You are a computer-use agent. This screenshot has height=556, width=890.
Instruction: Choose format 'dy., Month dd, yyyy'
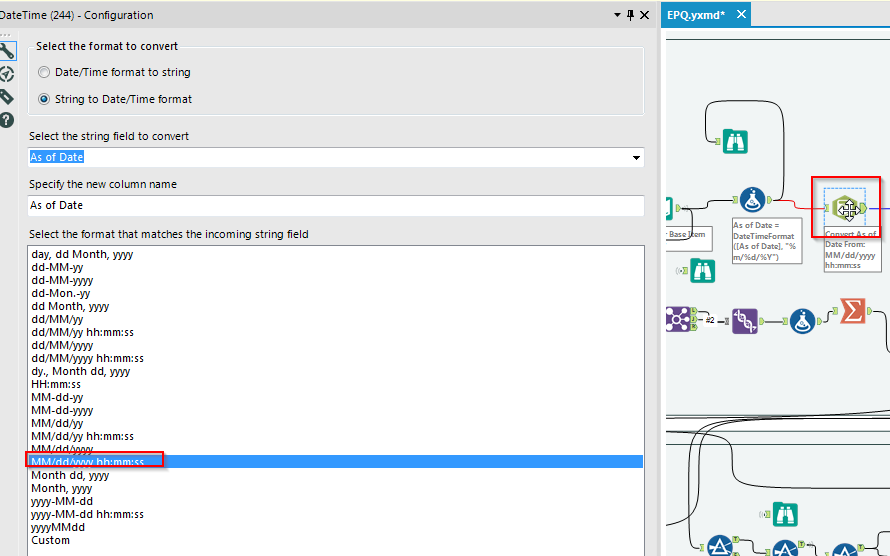click(x=81, y=372)
